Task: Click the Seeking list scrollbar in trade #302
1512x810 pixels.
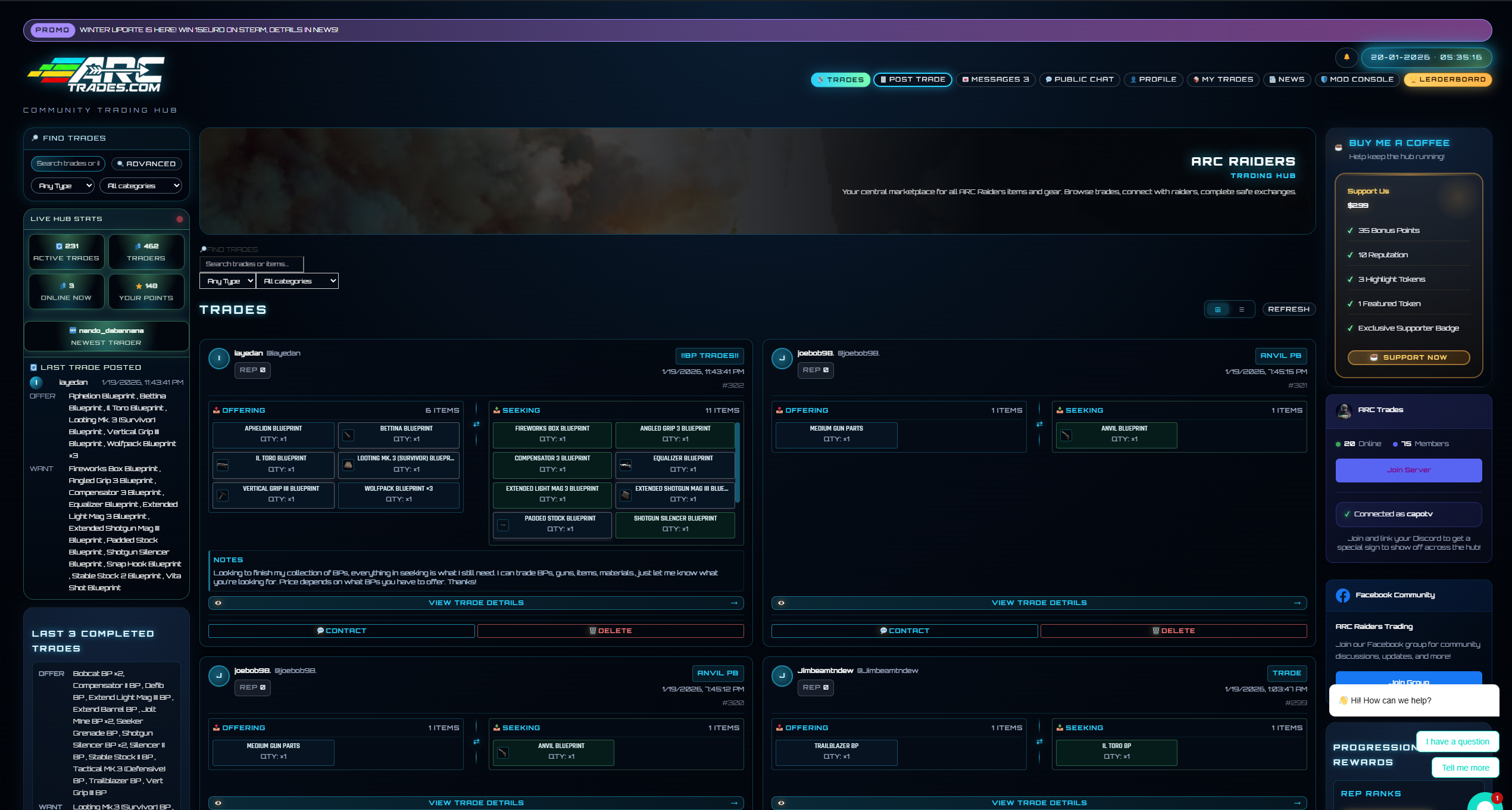Action: coord(738,462)
